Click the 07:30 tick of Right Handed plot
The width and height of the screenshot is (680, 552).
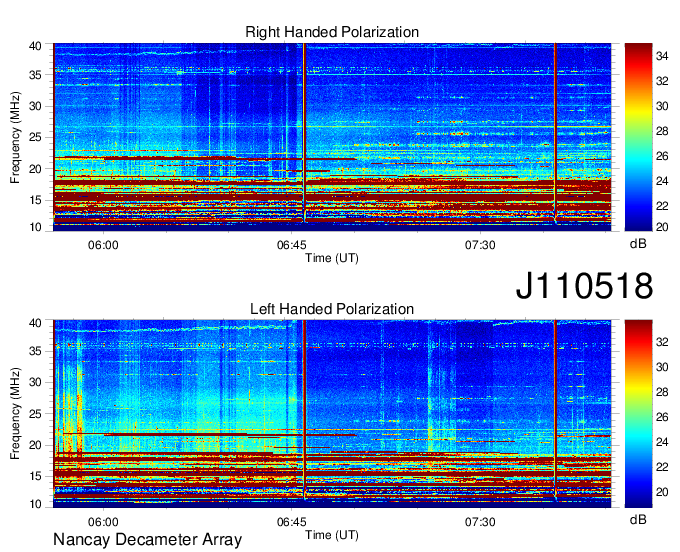point(480,245)
